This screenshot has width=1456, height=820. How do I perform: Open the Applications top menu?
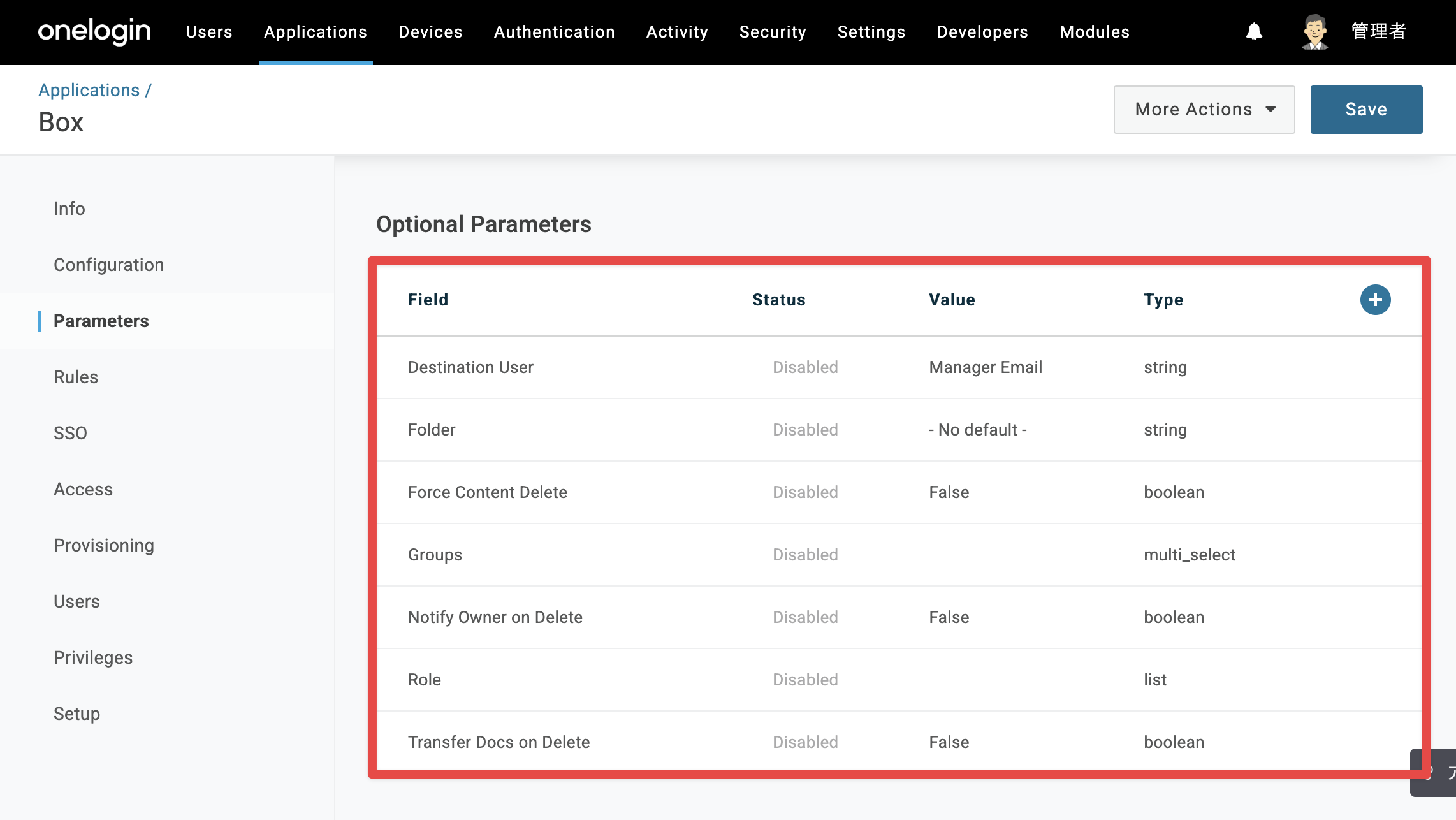point(316,32)
